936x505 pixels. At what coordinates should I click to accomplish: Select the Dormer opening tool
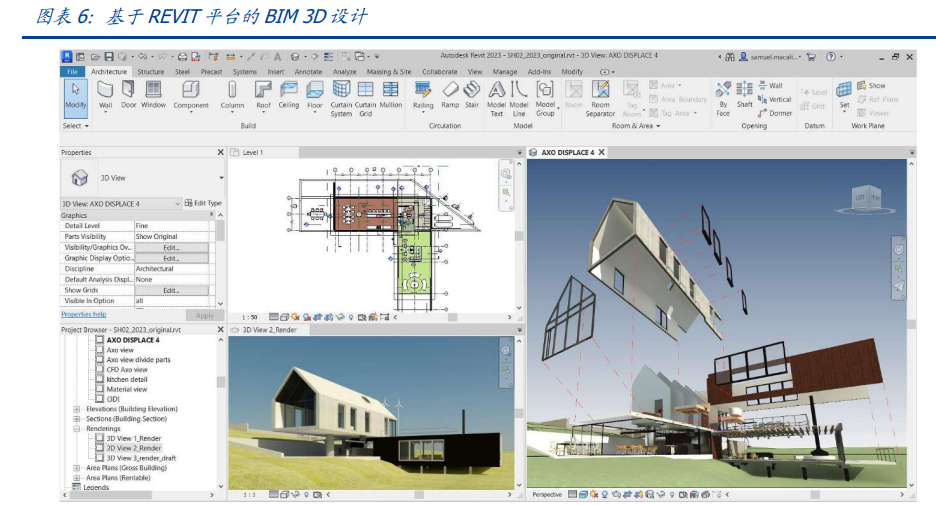(x=775, y=113)
